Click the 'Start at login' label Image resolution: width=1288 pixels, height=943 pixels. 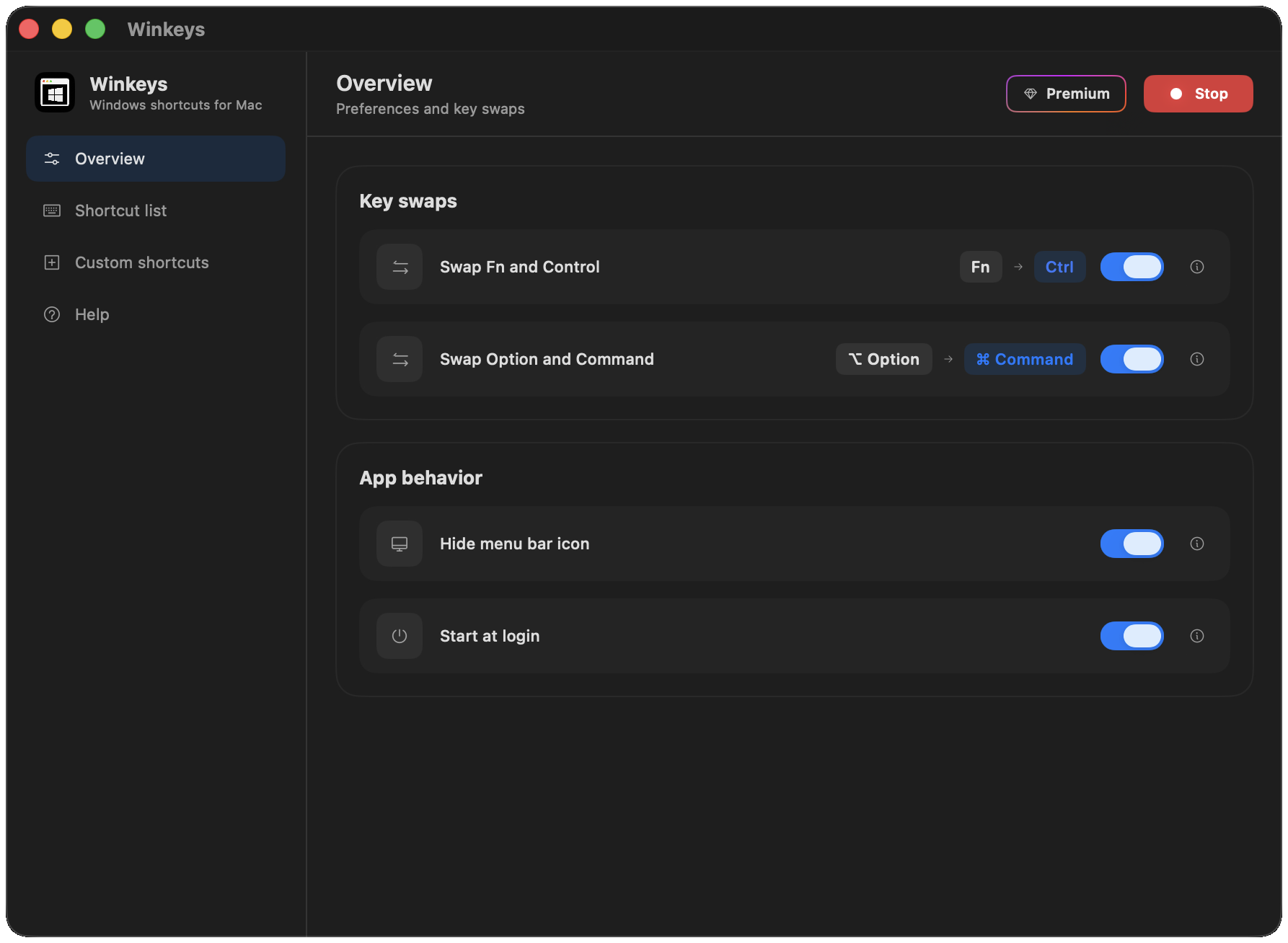click(x=490, y=636)
